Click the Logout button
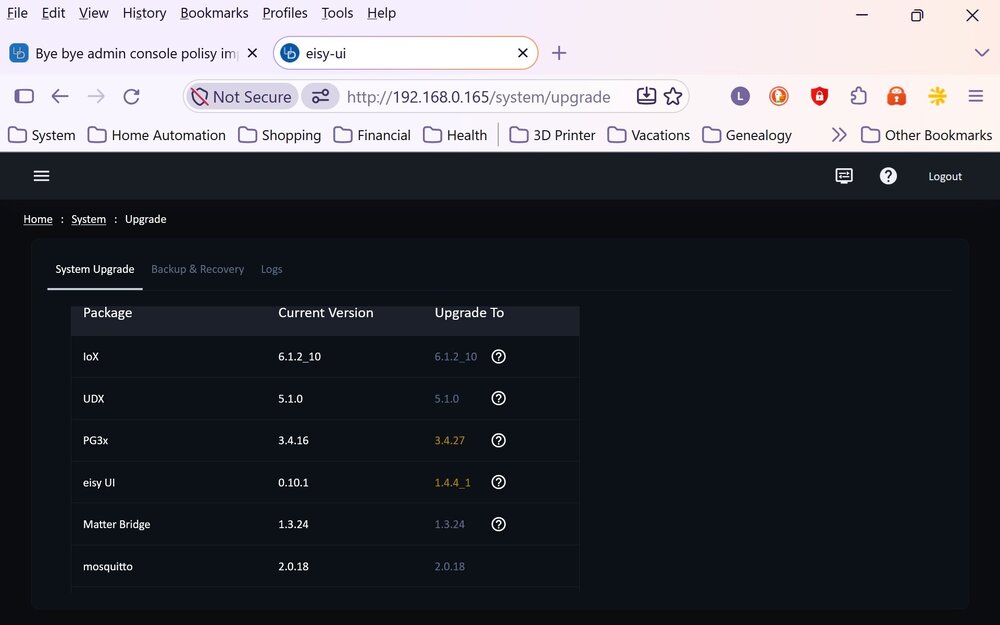The width and height of the screenshot is (1000, 625). point(945,177)
